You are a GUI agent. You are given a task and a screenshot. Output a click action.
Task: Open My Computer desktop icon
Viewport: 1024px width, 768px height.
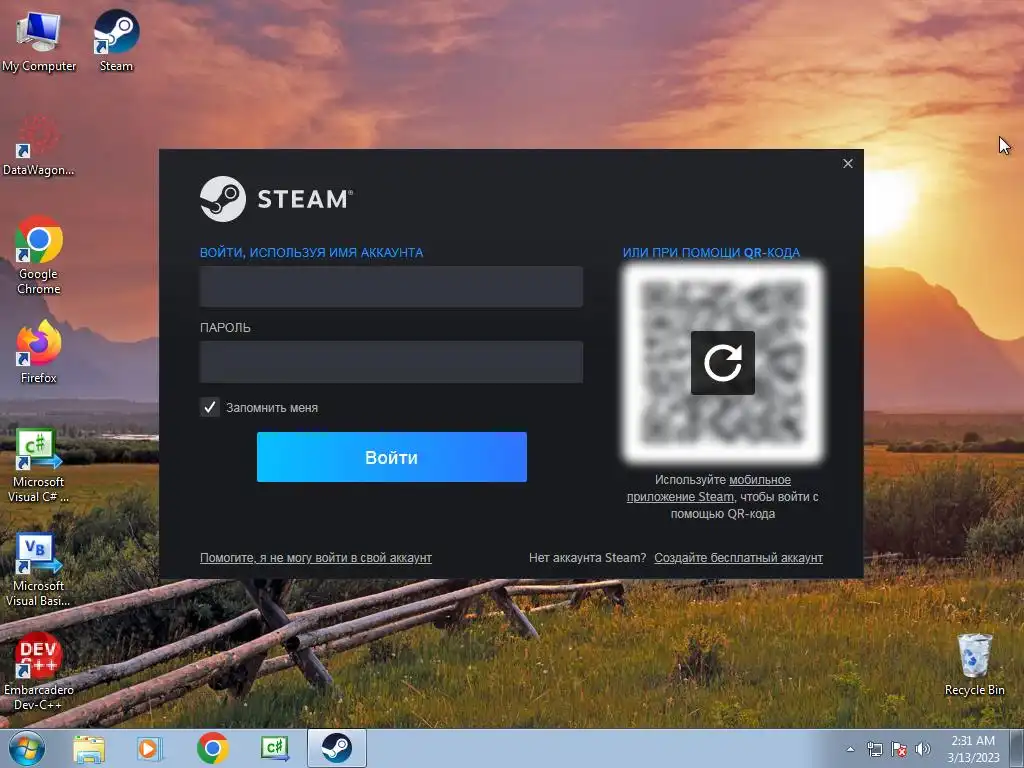(x=39, y=41)
